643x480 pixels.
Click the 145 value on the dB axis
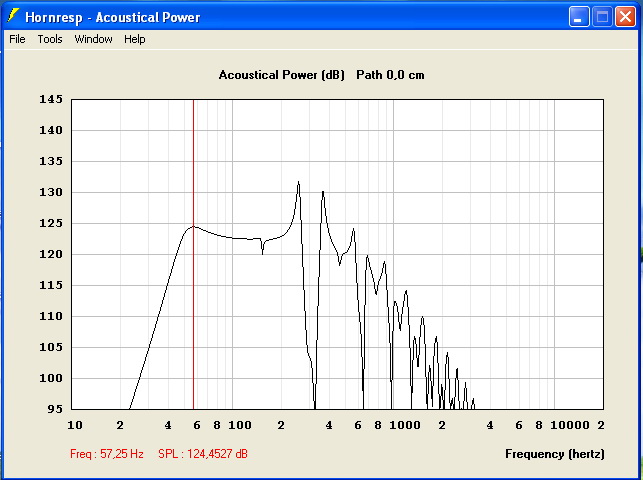tap(51, 99)
